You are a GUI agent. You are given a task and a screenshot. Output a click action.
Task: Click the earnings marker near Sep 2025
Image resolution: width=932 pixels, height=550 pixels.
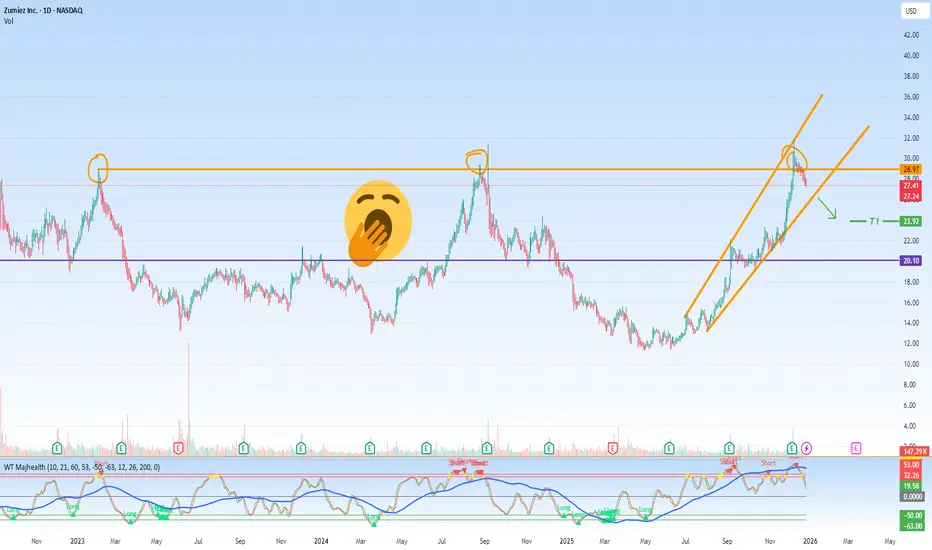(729, 448)
